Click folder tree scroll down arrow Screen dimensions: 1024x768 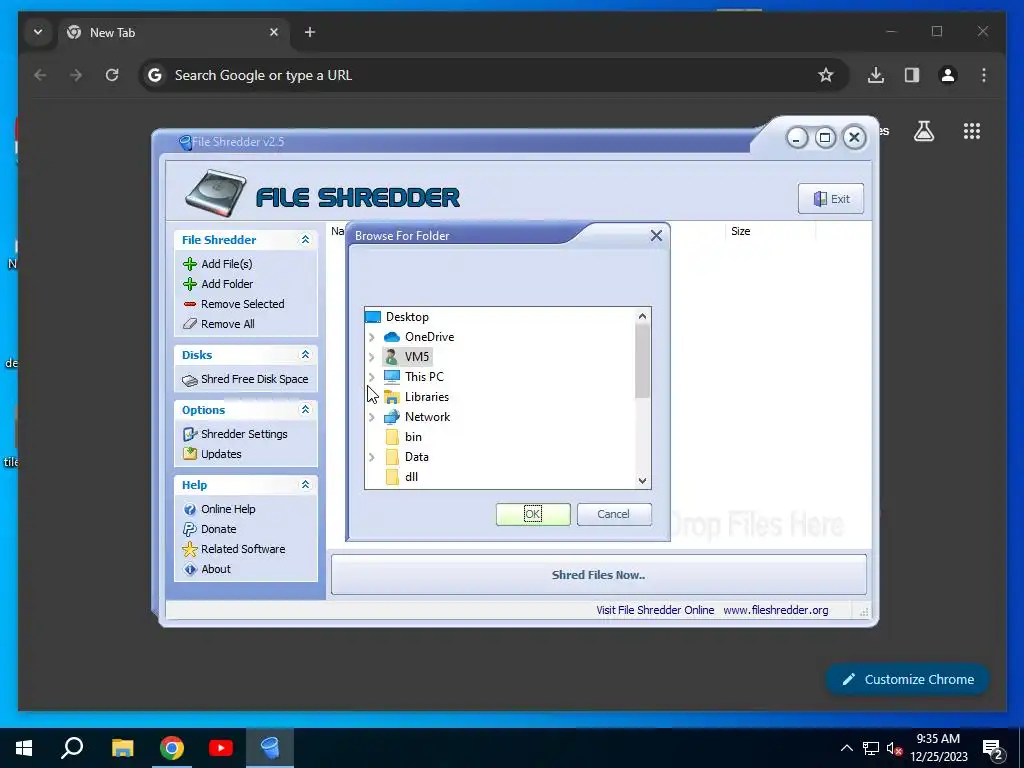click(643, 481)
